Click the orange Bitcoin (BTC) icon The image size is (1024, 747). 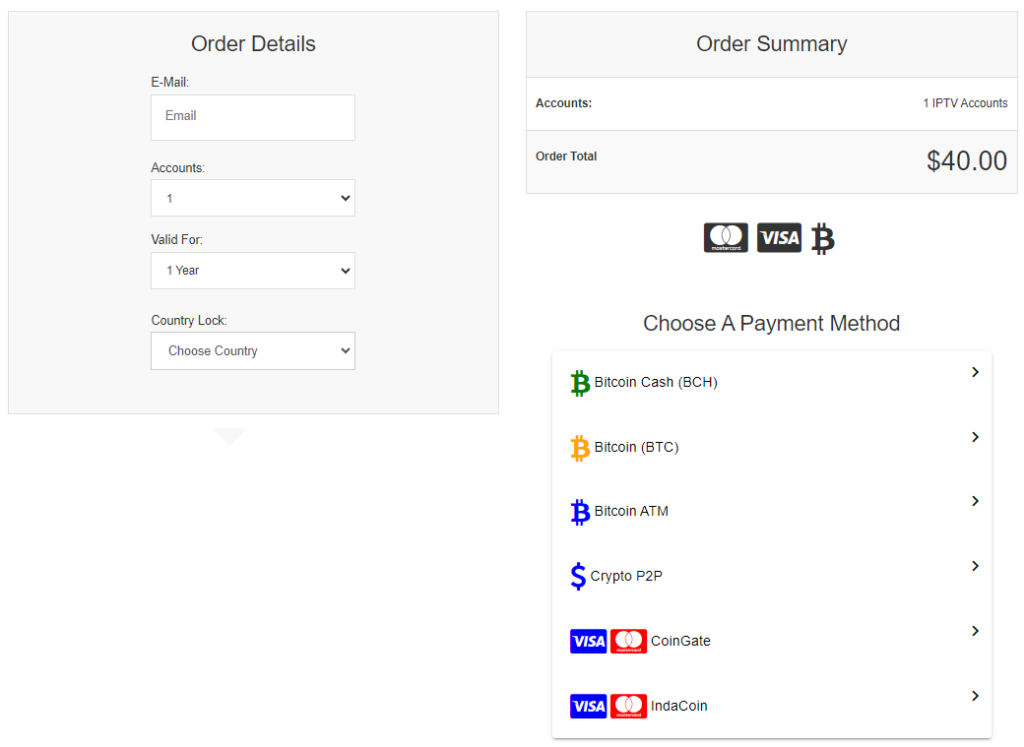pyautogui.click(x=578, y=448)
